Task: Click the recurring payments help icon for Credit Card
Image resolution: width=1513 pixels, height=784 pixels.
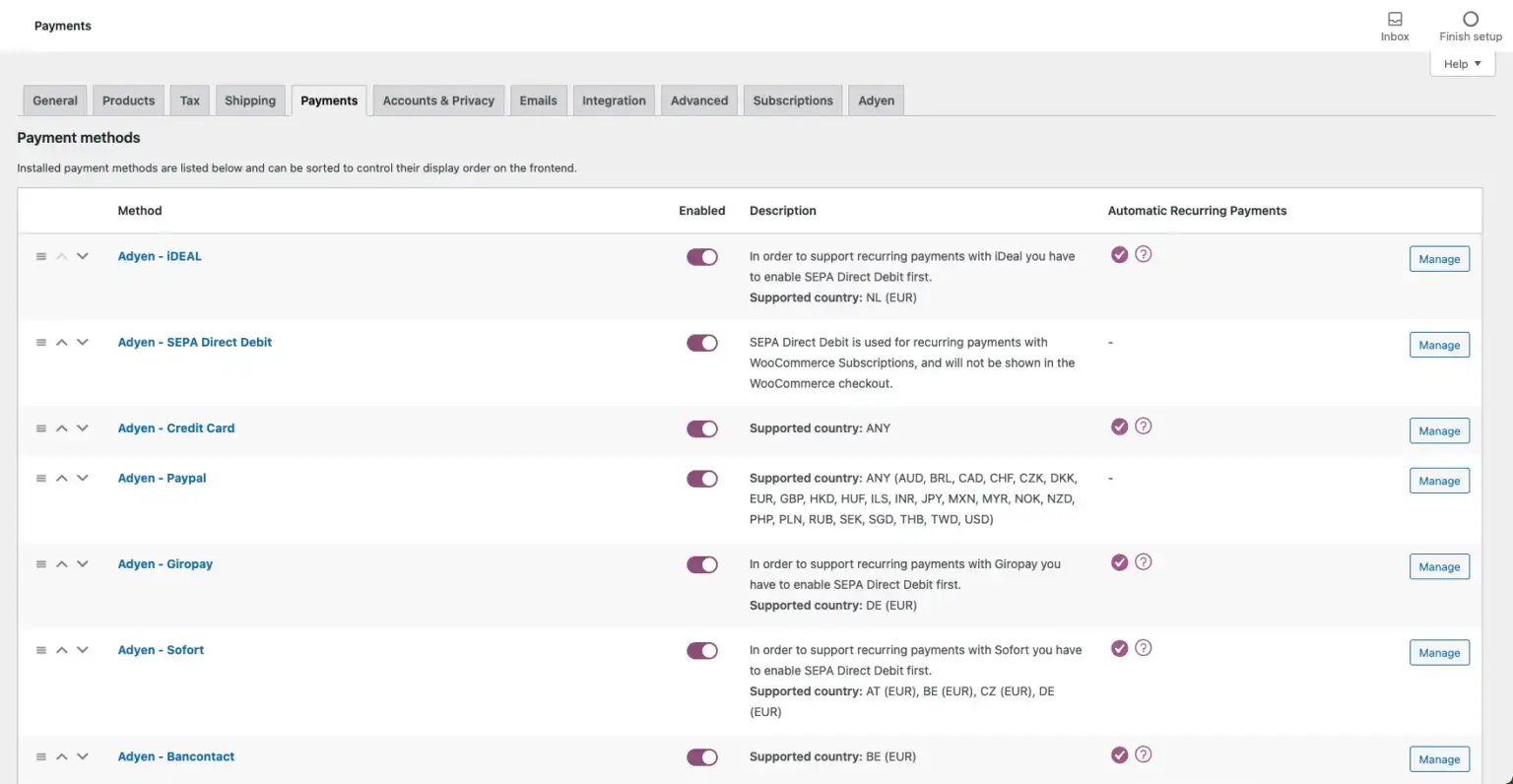Action: [x=1143, y=426]
